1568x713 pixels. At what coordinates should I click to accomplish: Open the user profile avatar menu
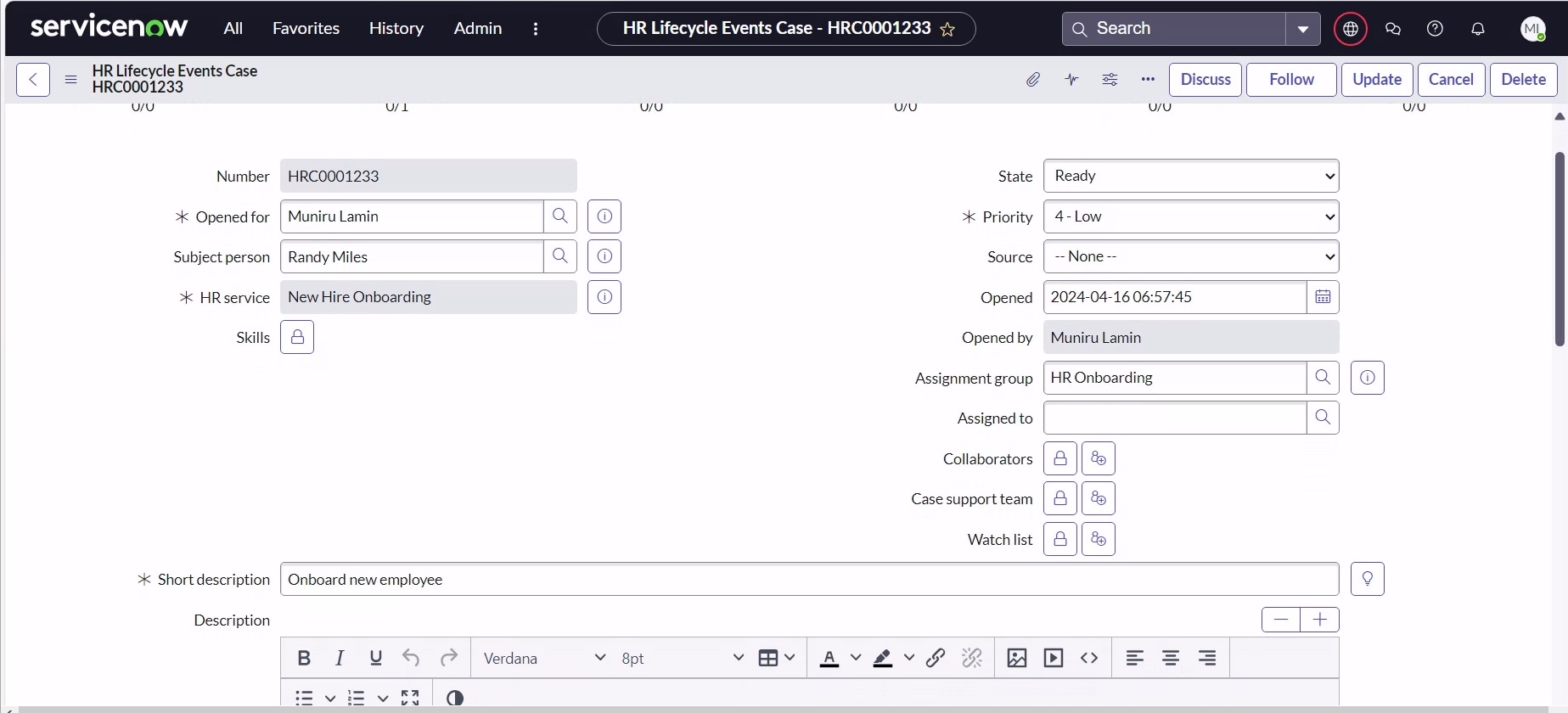click(x=1533, y=29)
